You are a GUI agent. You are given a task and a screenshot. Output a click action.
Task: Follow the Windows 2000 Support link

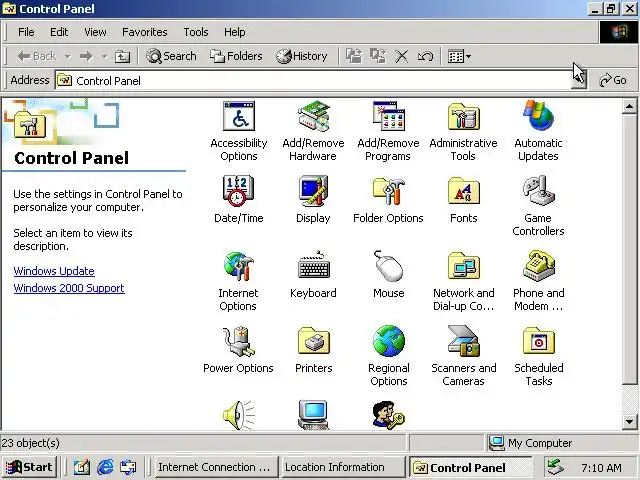coord(69,288)
